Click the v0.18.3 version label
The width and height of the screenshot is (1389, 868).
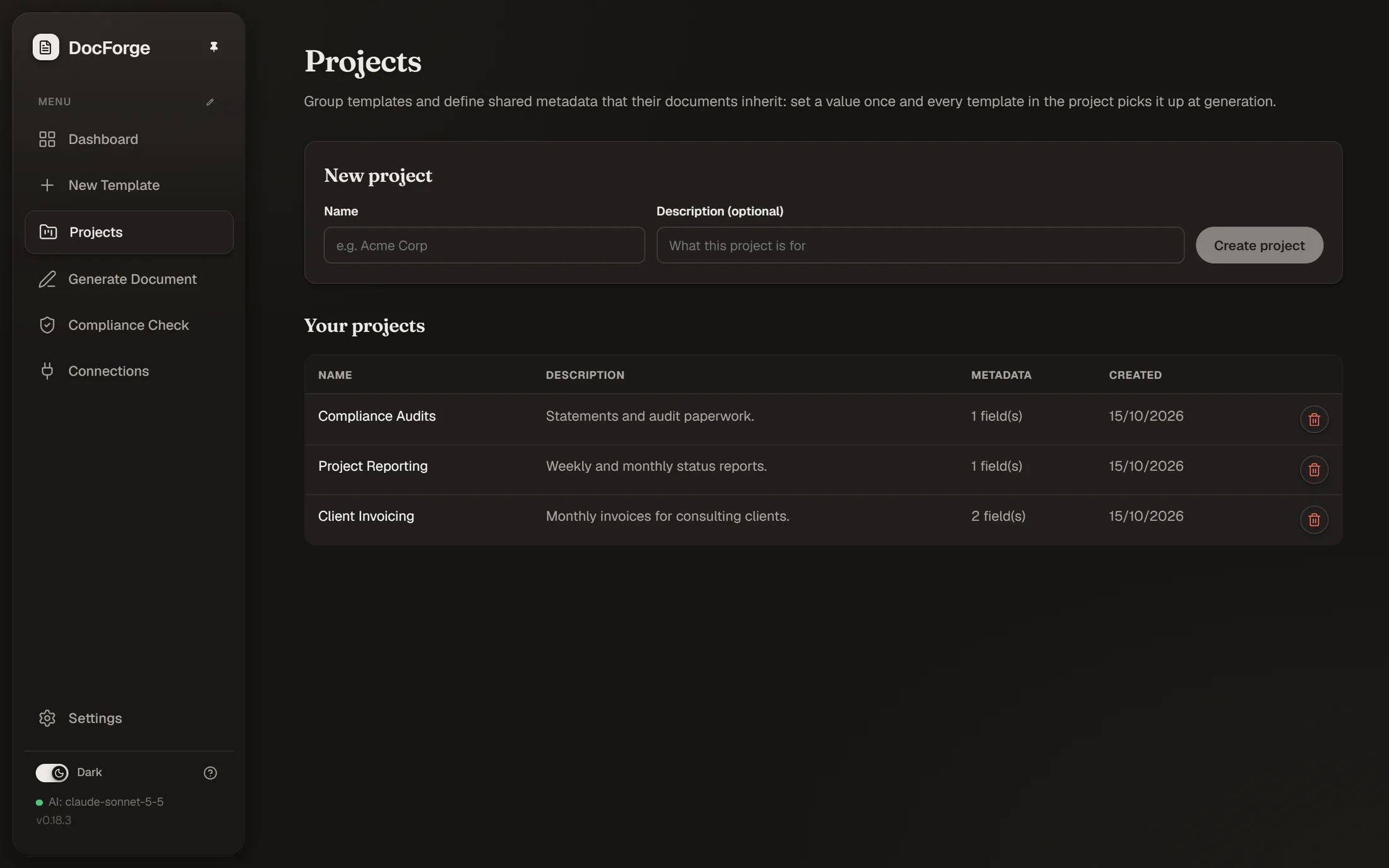[54, 821]
